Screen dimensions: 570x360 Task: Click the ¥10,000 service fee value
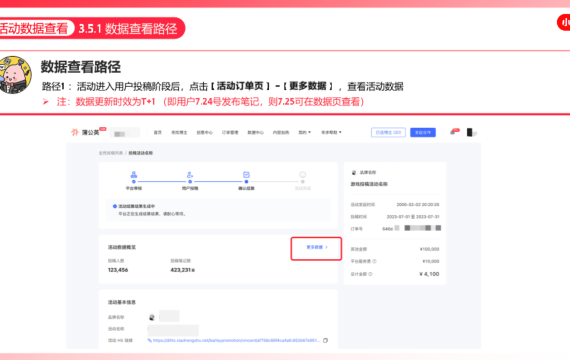[431, 261]
